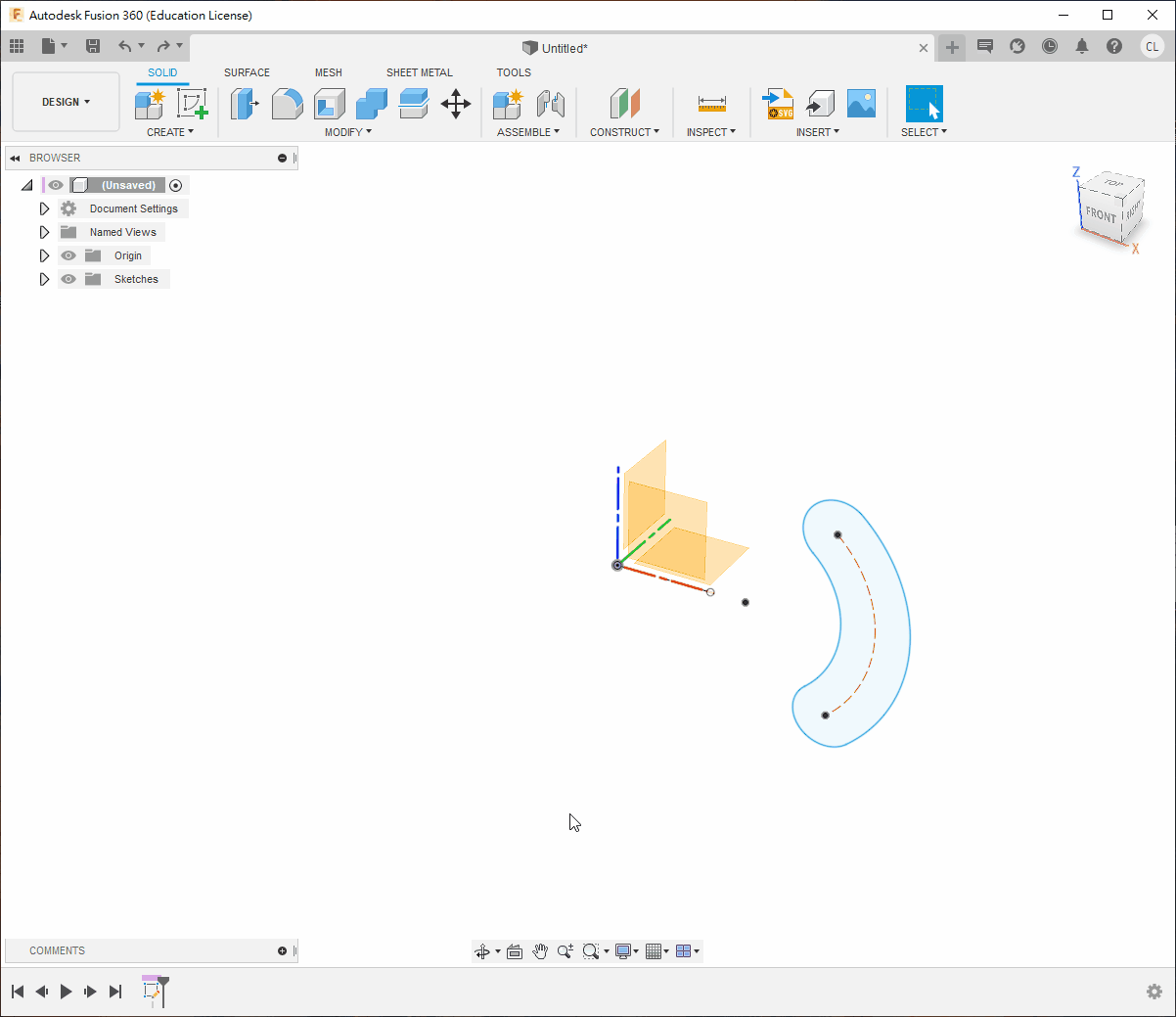Activate the (Unsaved) component radio button
1176x1017 pixels.
coord(176,185)
